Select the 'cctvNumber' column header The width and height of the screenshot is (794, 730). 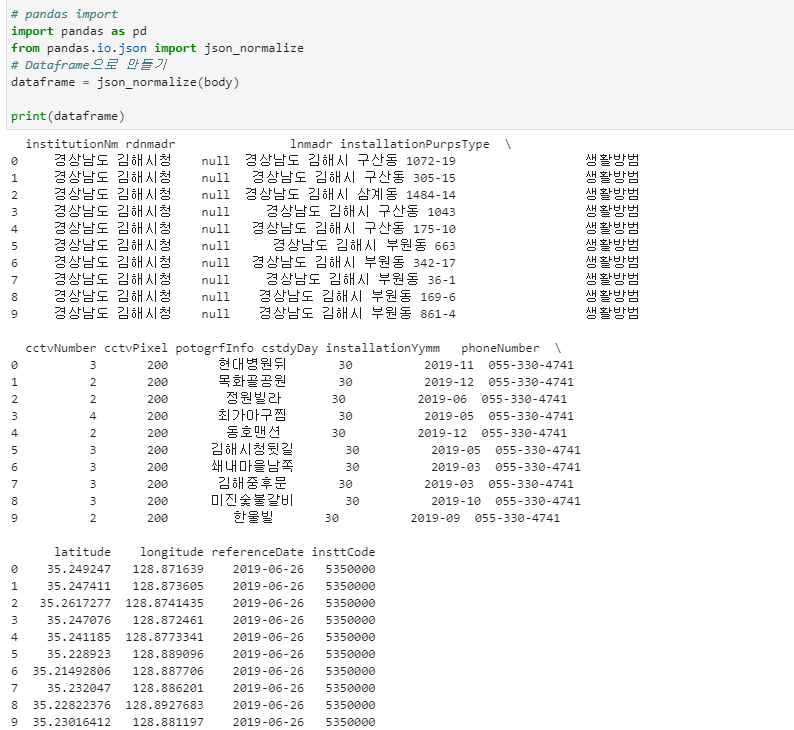coord(61,348)
